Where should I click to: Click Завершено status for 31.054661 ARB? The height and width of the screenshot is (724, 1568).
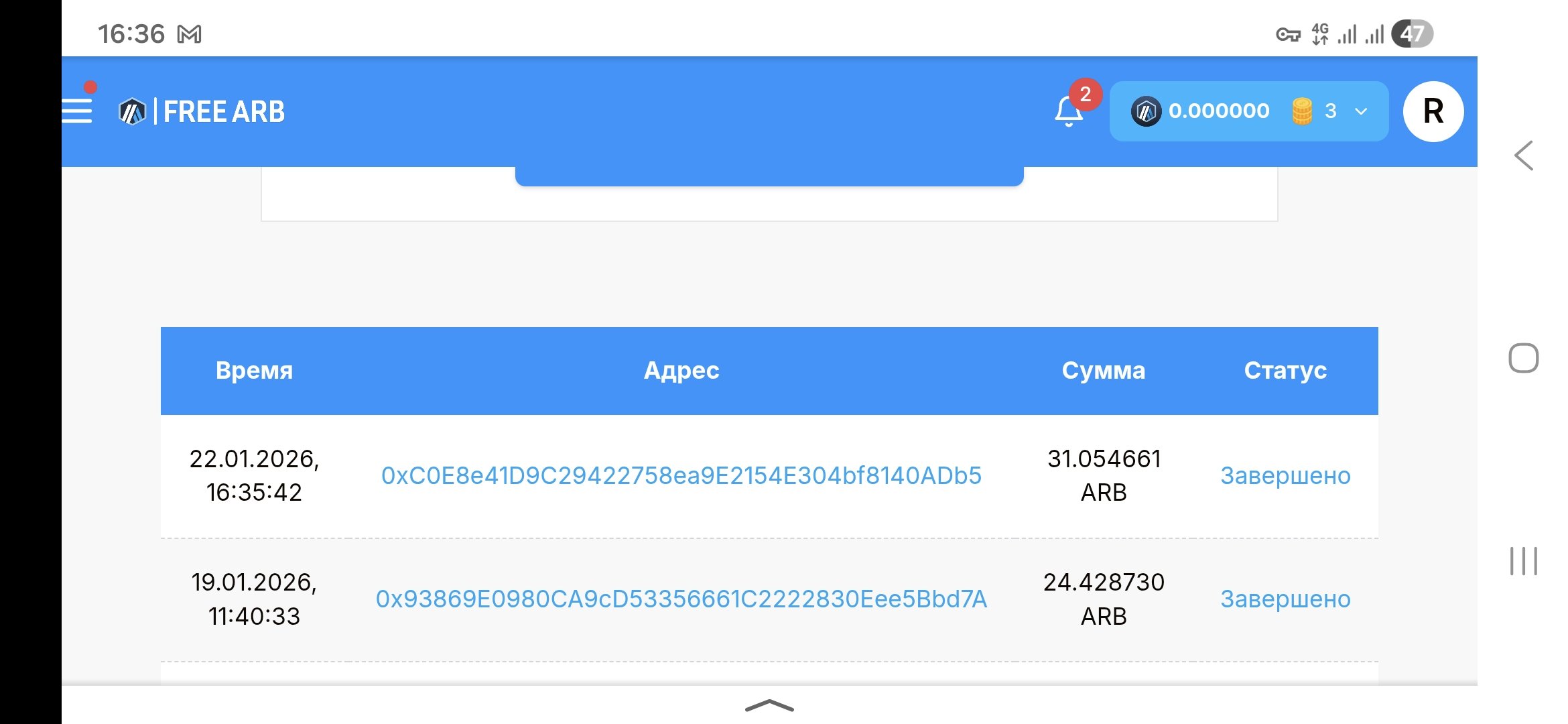1285,475
